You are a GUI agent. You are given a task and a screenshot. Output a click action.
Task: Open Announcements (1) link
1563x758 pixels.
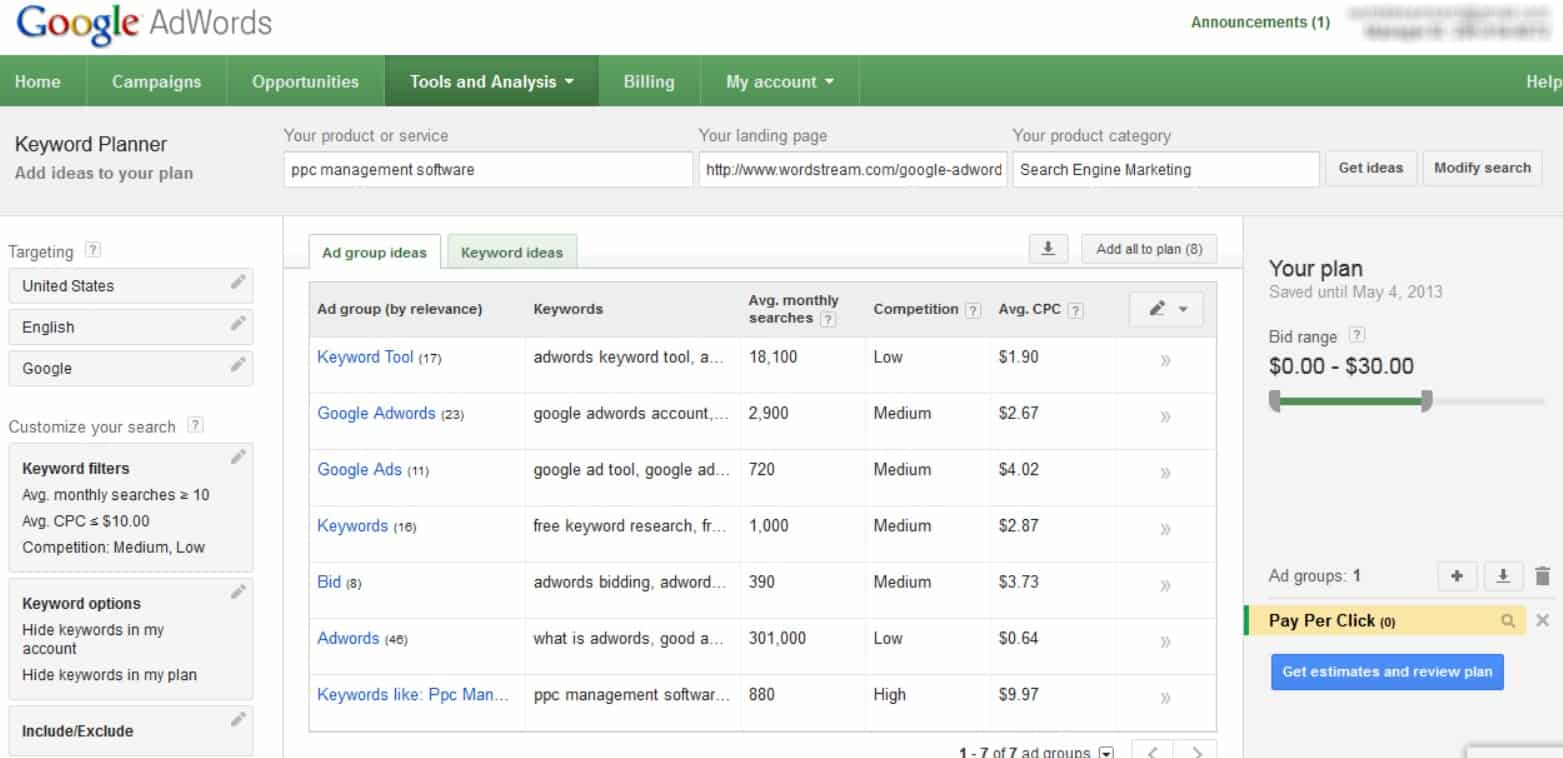[1260, 22]
